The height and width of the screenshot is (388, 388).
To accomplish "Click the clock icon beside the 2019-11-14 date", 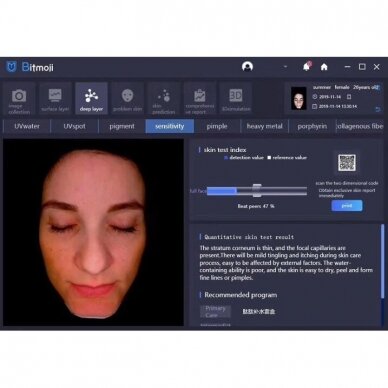I will tap(315, 97).
